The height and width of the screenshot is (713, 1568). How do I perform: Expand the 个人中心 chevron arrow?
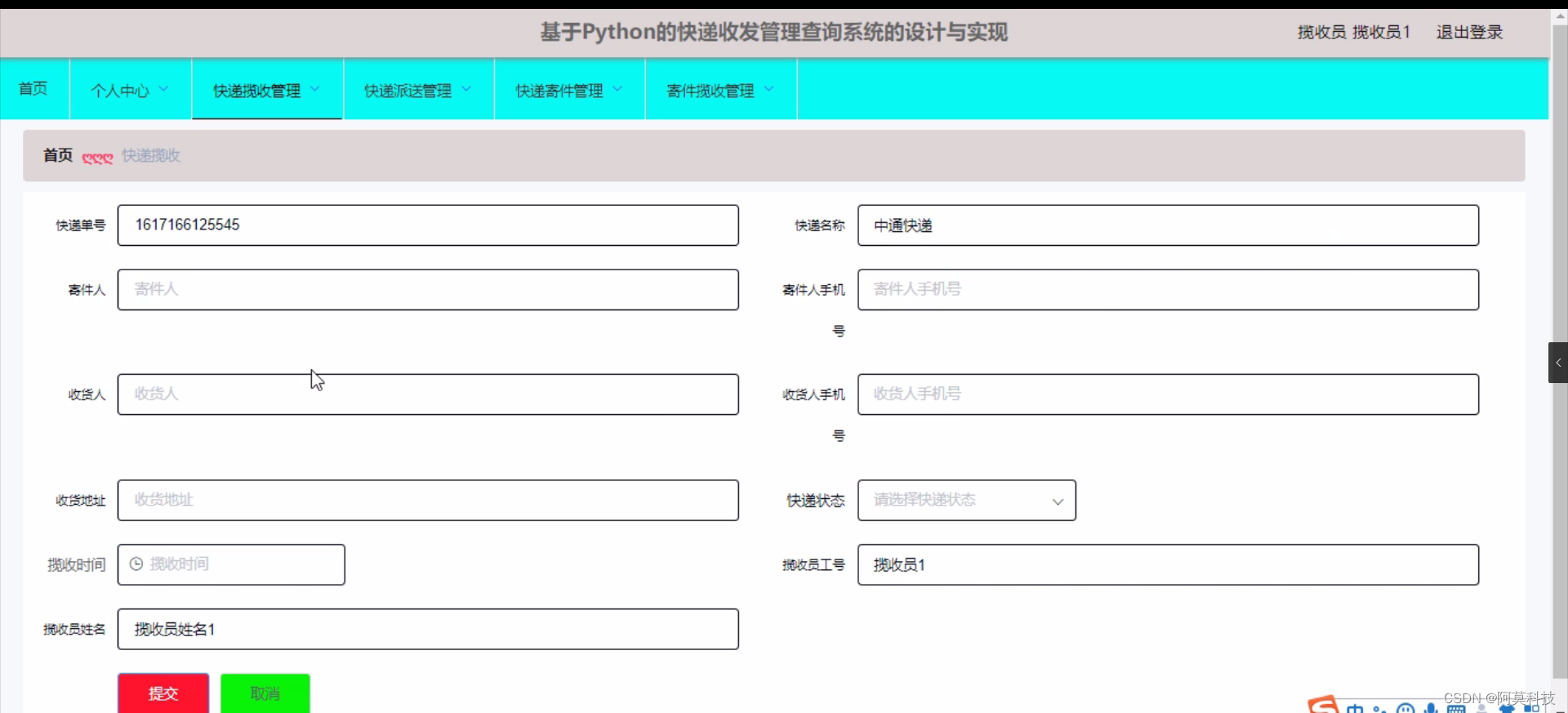click(163, 89)
